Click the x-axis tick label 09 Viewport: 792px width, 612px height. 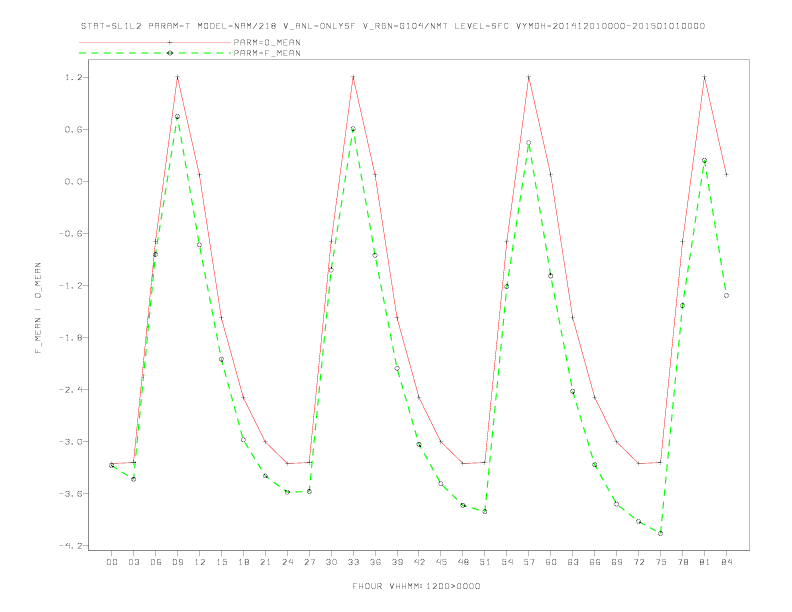tap(177, 562)
